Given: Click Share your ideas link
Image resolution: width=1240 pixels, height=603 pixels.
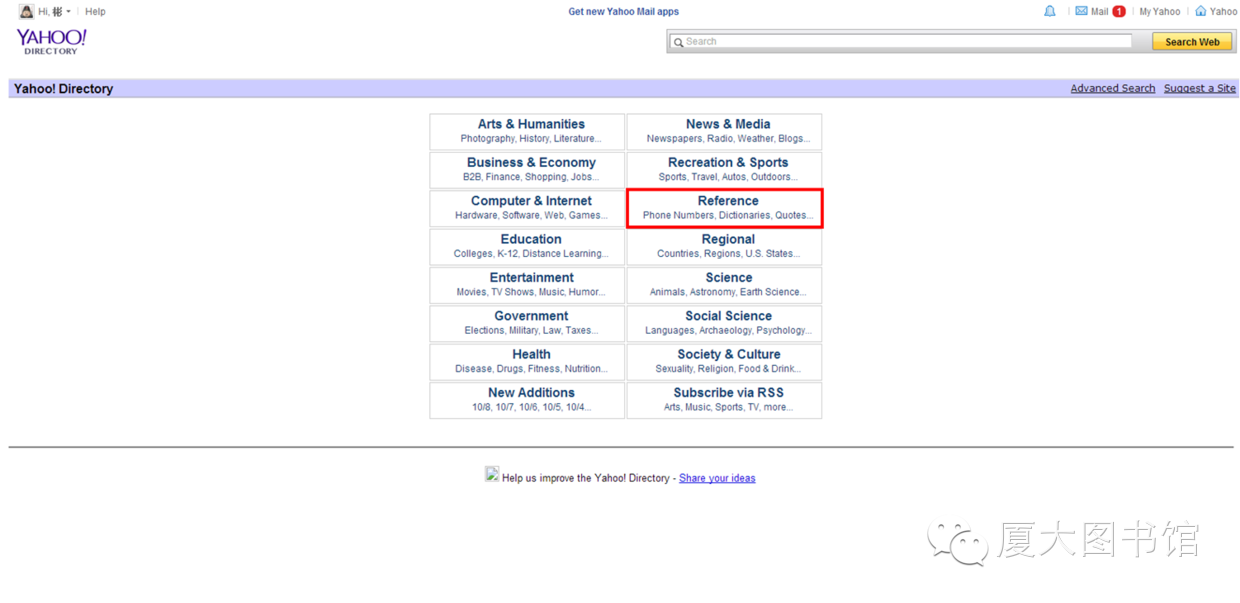Looking at the screenshot, I should click(717, 478).
